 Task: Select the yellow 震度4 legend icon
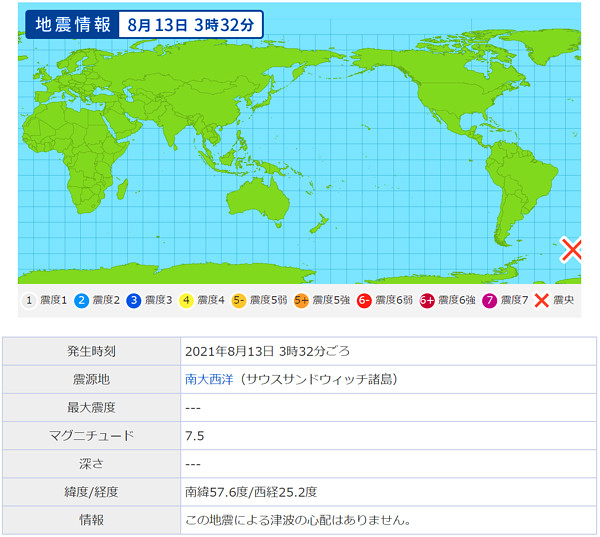click(186, 300)
